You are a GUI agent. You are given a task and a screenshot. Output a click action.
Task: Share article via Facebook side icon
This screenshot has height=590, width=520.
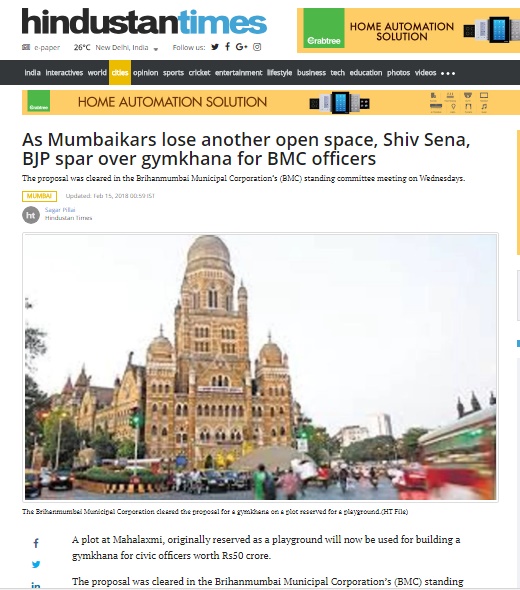pyautogui.click(x=36, y=543)
